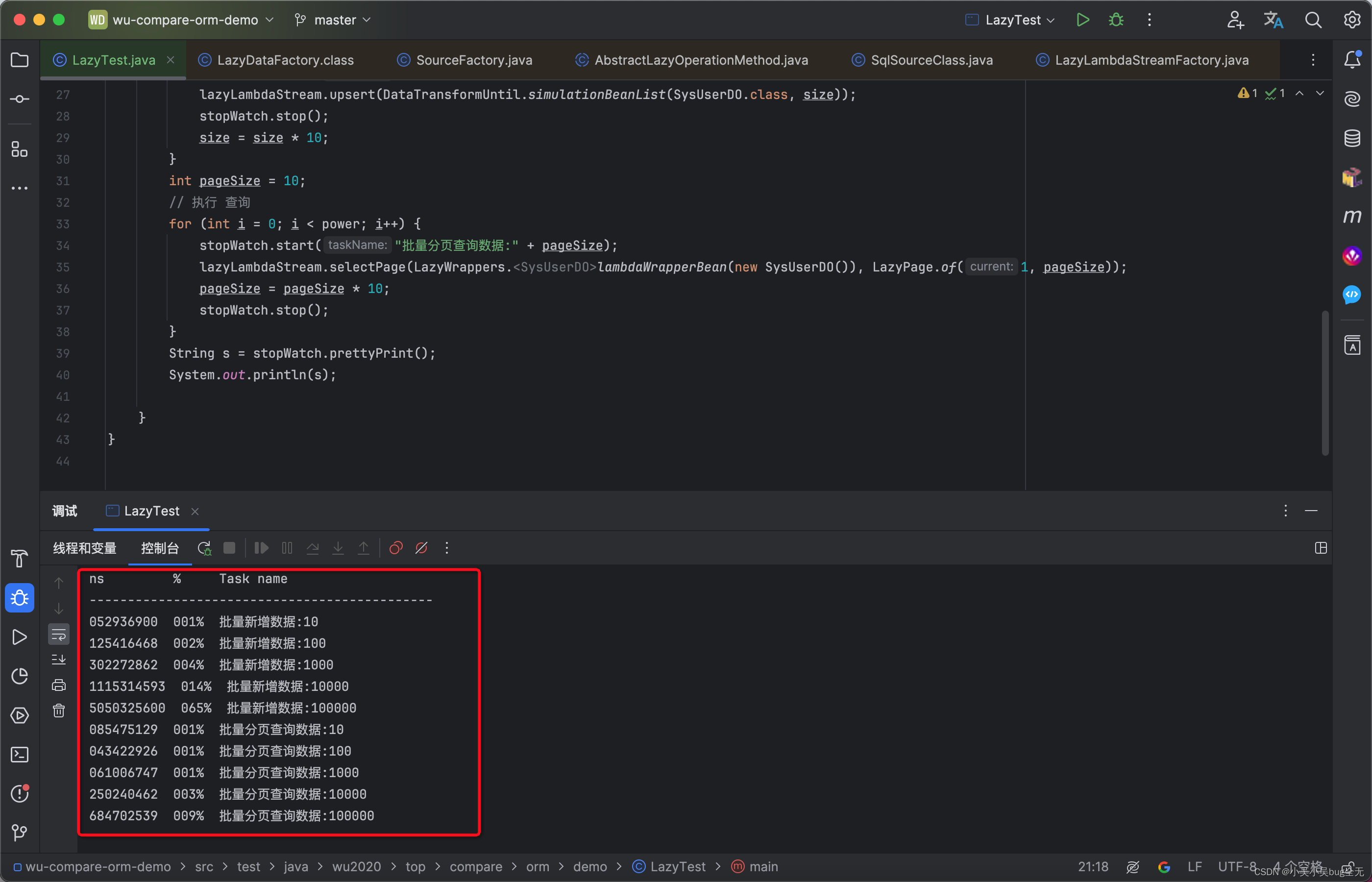
Task: Open more debugger toolbar actions
Action: [x=447, y=548]
